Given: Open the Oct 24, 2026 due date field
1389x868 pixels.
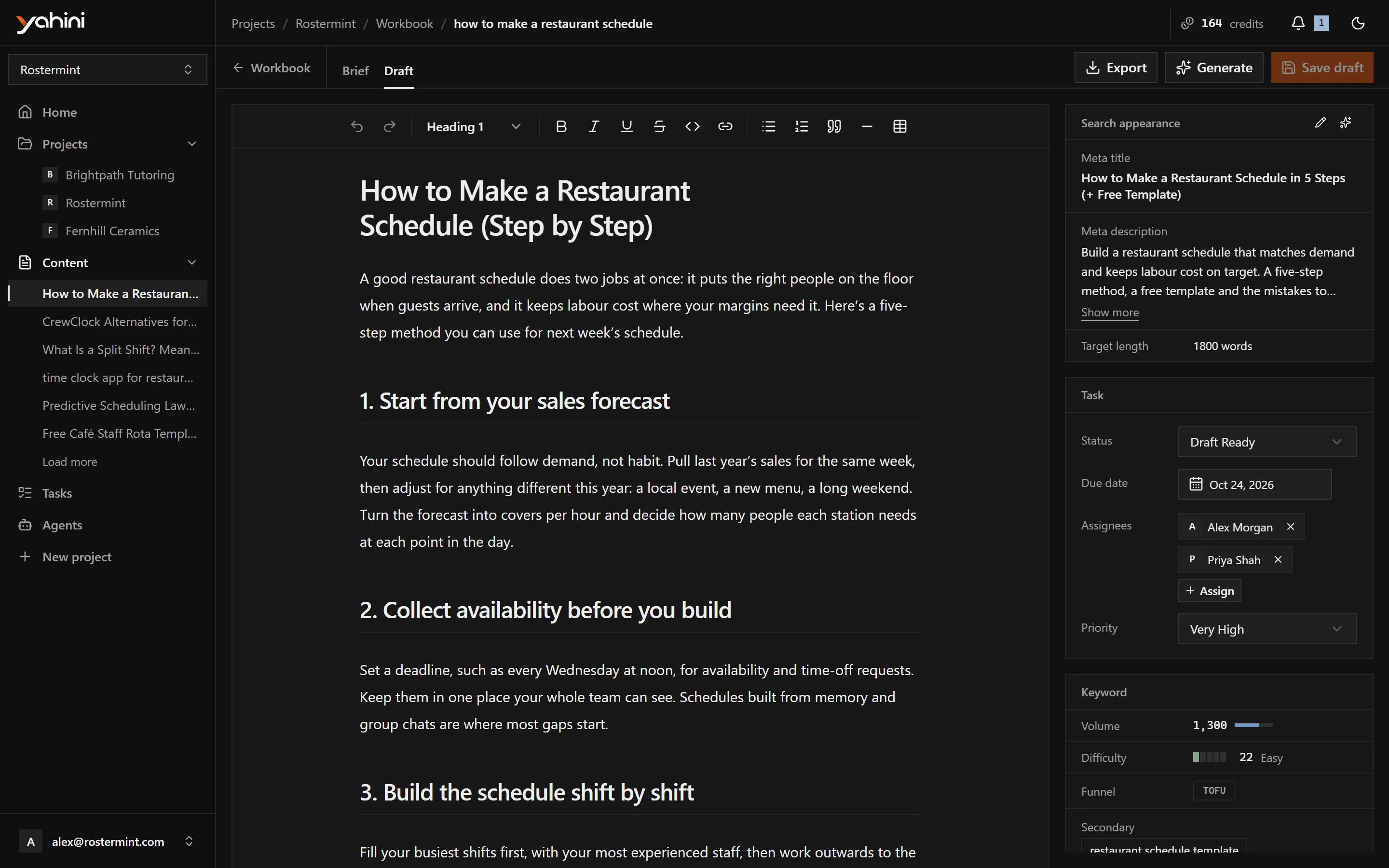Looking at the screenshot, I should point(1254,484).
